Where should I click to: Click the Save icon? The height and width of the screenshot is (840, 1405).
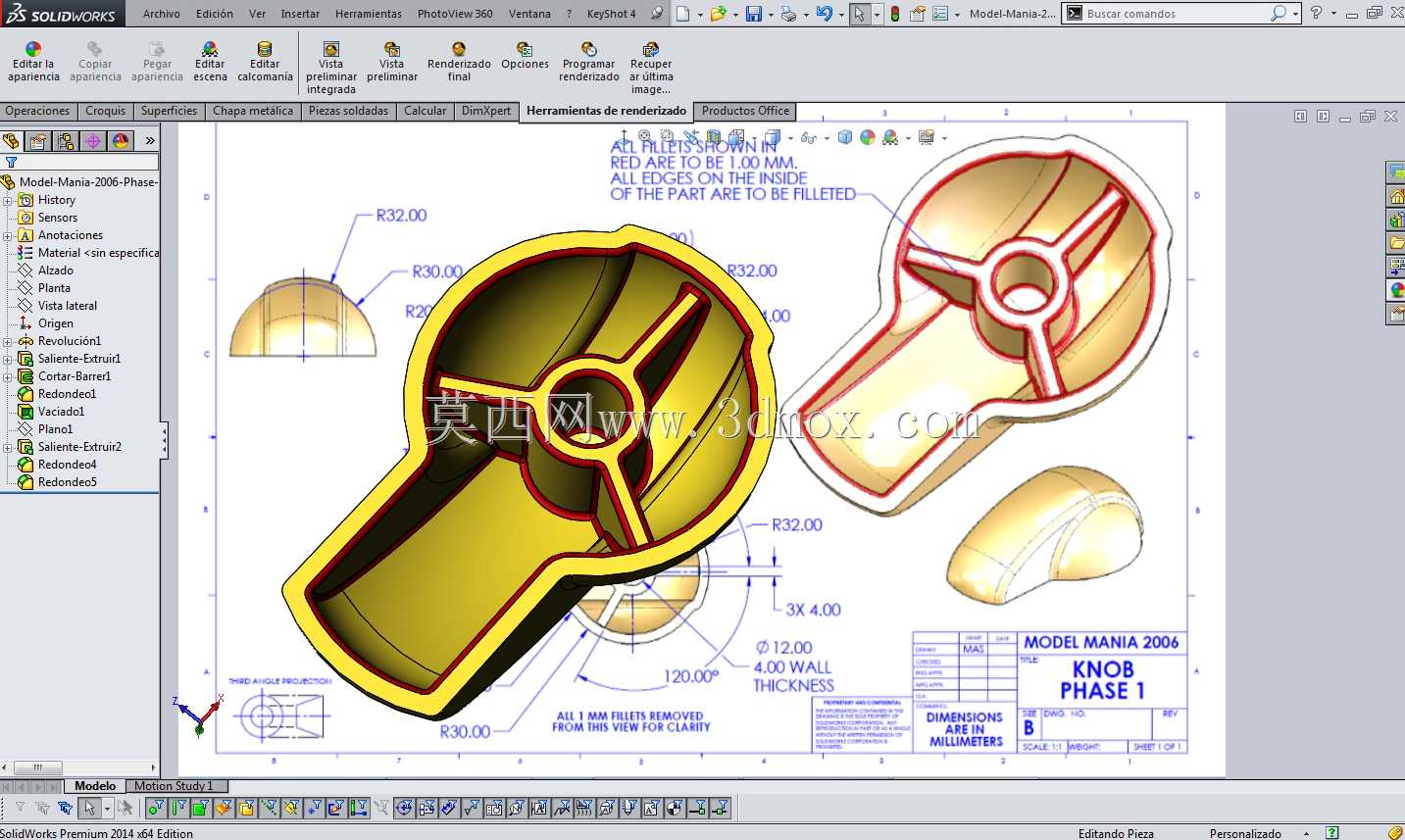coord(754,14)
